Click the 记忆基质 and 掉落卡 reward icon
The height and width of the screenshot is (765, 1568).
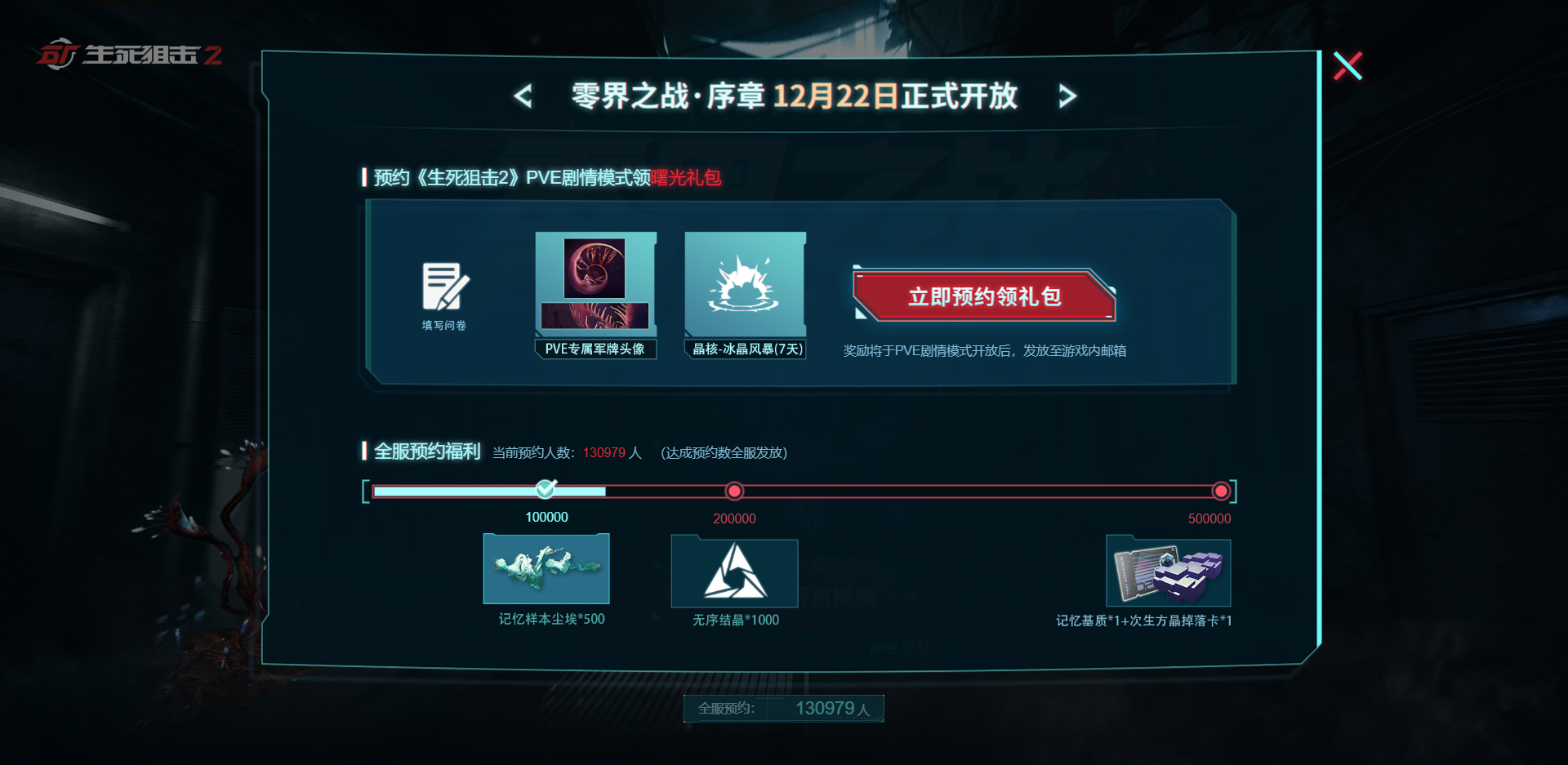[1168, 572]
